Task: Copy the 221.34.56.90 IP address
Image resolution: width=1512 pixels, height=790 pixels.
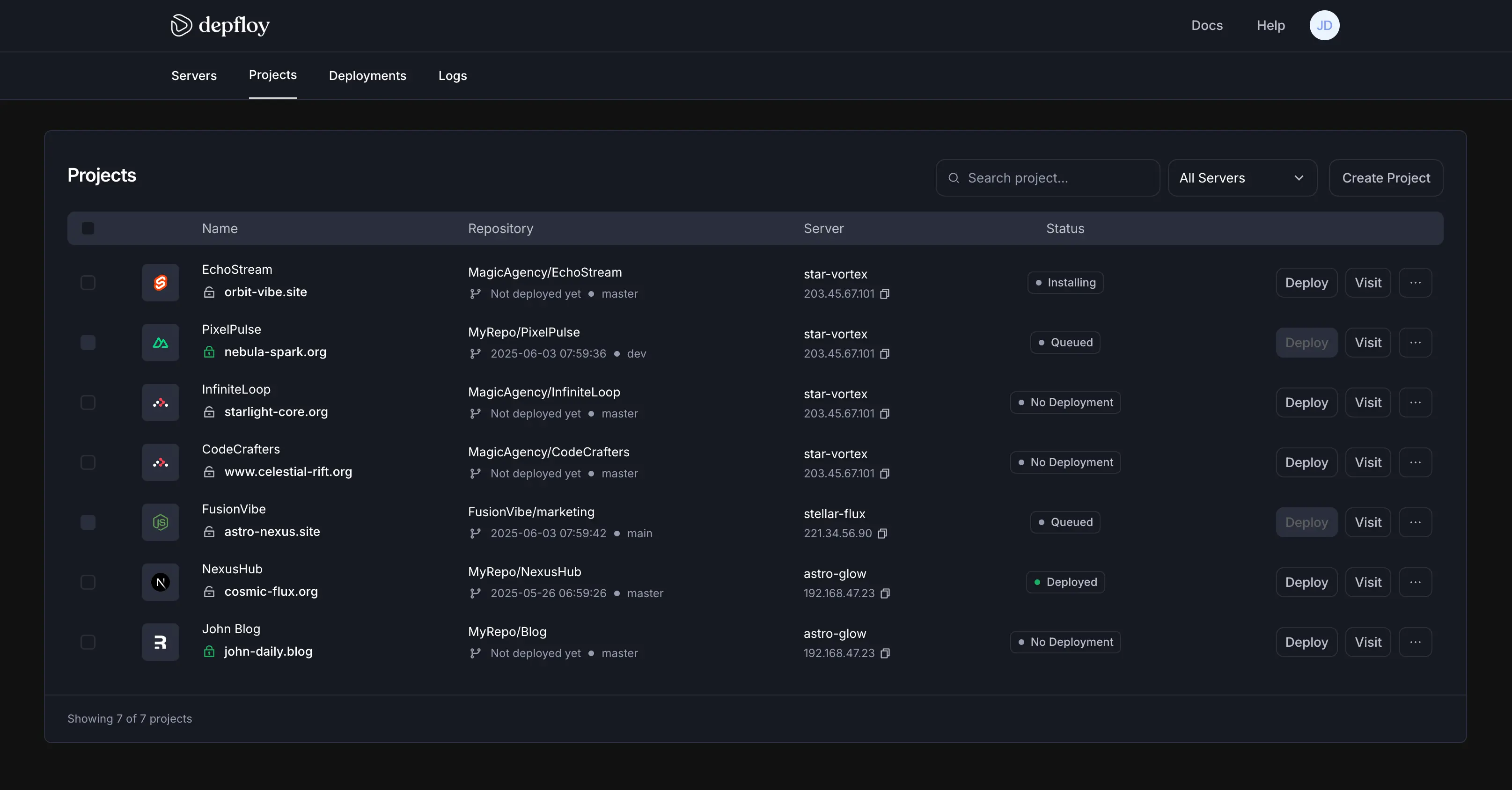Action: click(882, 533)
